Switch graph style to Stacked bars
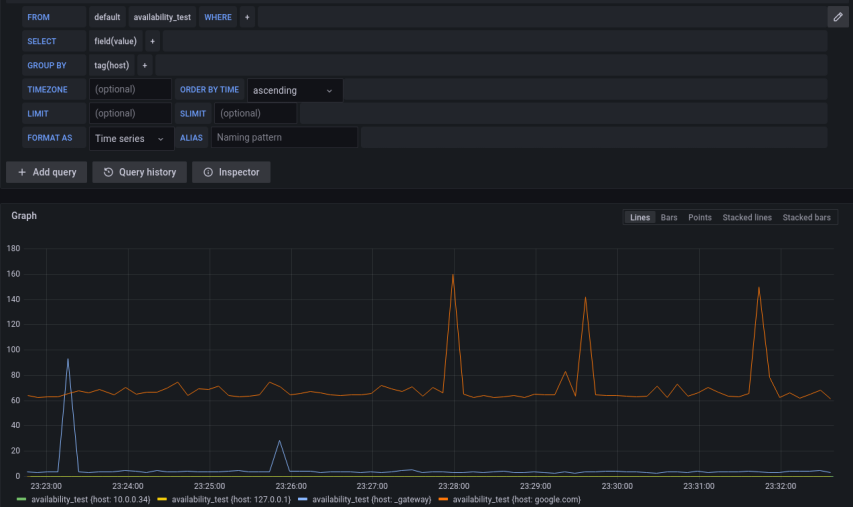 pos(807,217)
